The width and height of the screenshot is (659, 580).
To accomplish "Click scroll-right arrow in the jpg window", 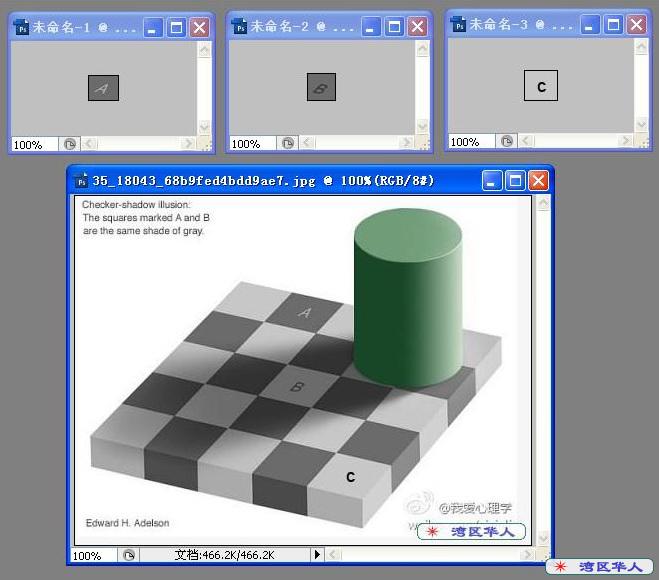I will 527,555.
